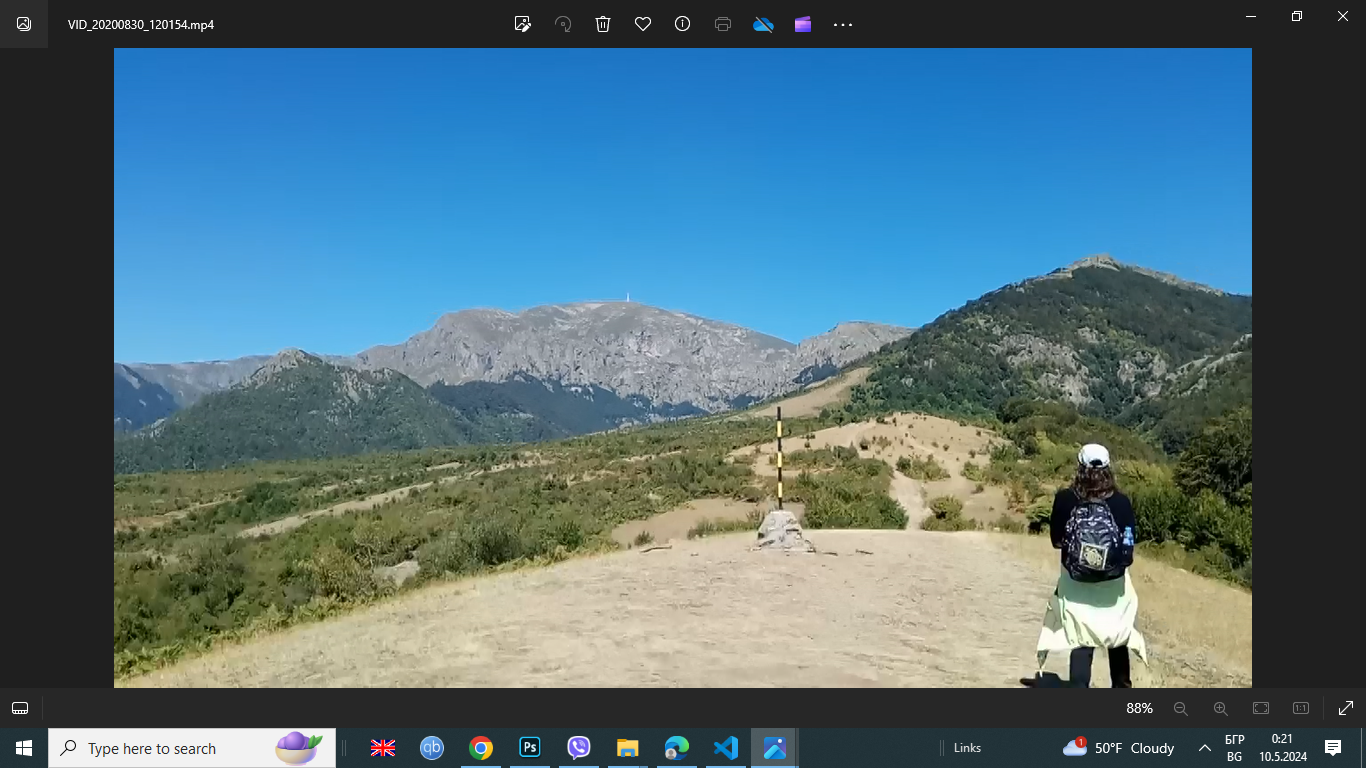Zoom out with the minus magnifier

(x=1181, y=708)
